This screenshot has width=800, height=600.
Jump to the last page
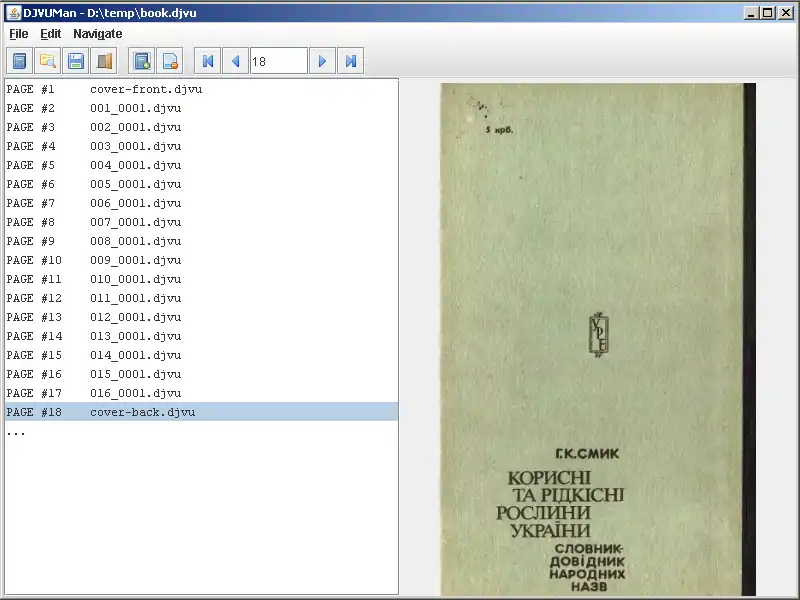(351, 61)
